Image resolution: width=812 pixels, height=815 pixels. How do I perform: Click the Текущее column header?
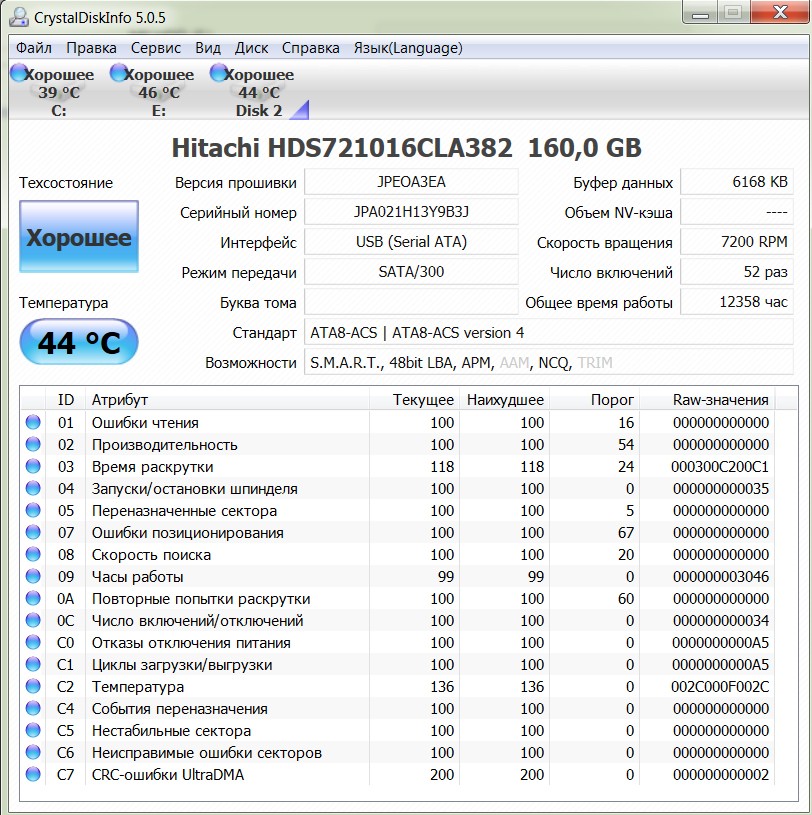pos(415,400)
